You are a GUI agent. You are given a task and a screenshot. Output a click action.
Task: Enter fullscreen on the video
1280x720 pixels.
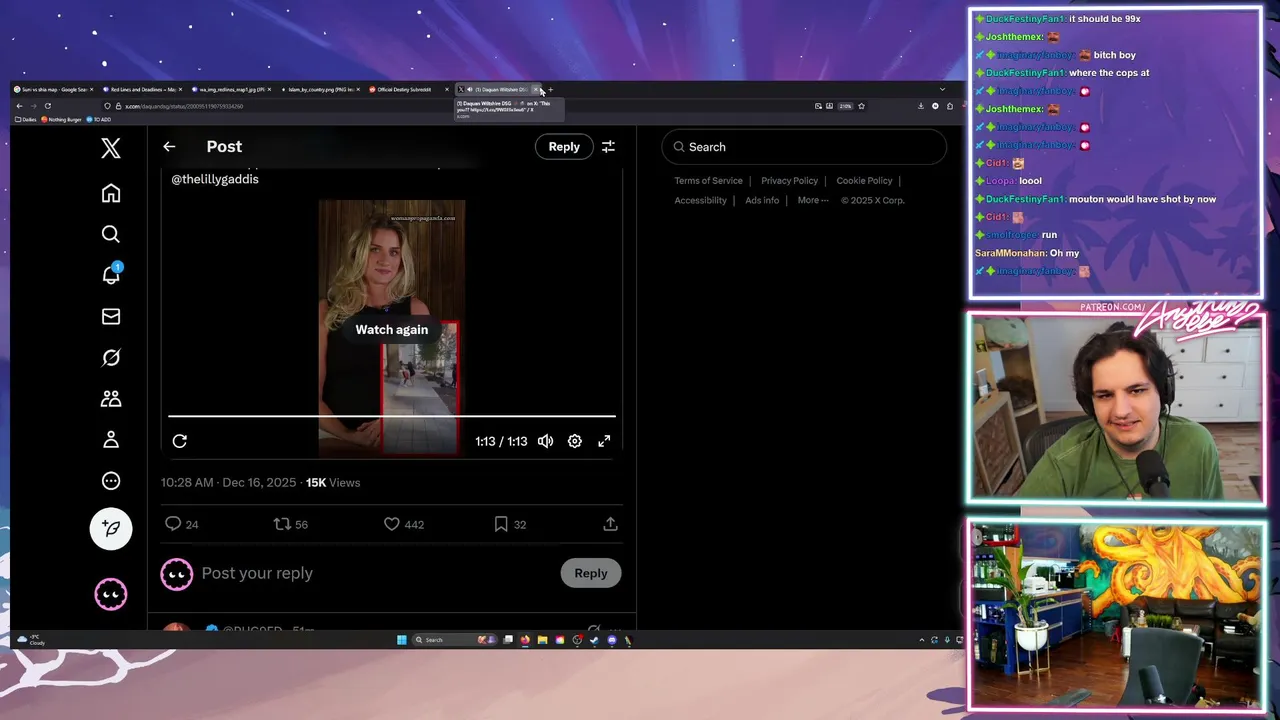pos(604,441)
